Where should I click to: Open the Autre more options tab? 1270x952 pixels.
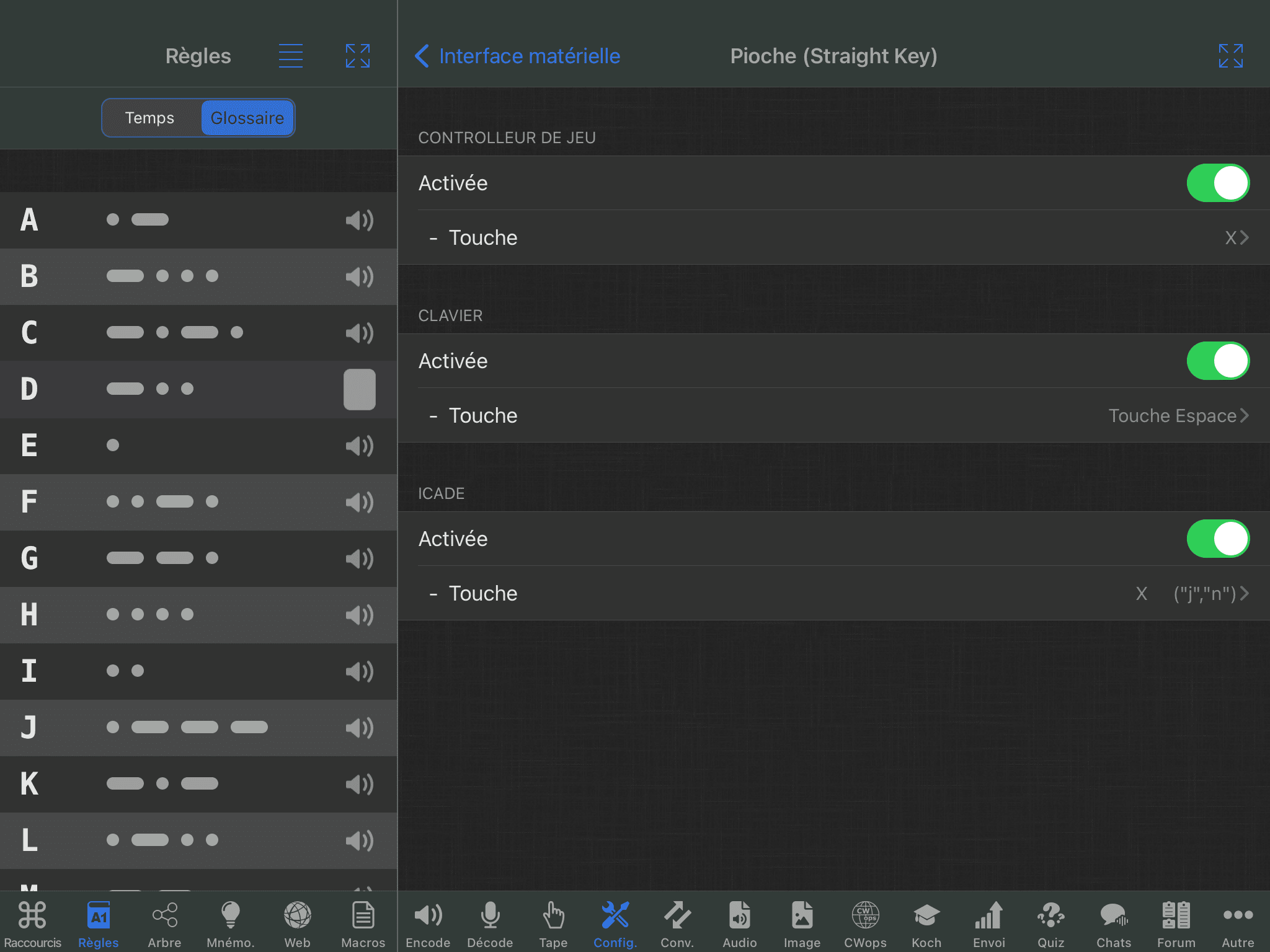pyautogui.click(x=1238, y=923)
